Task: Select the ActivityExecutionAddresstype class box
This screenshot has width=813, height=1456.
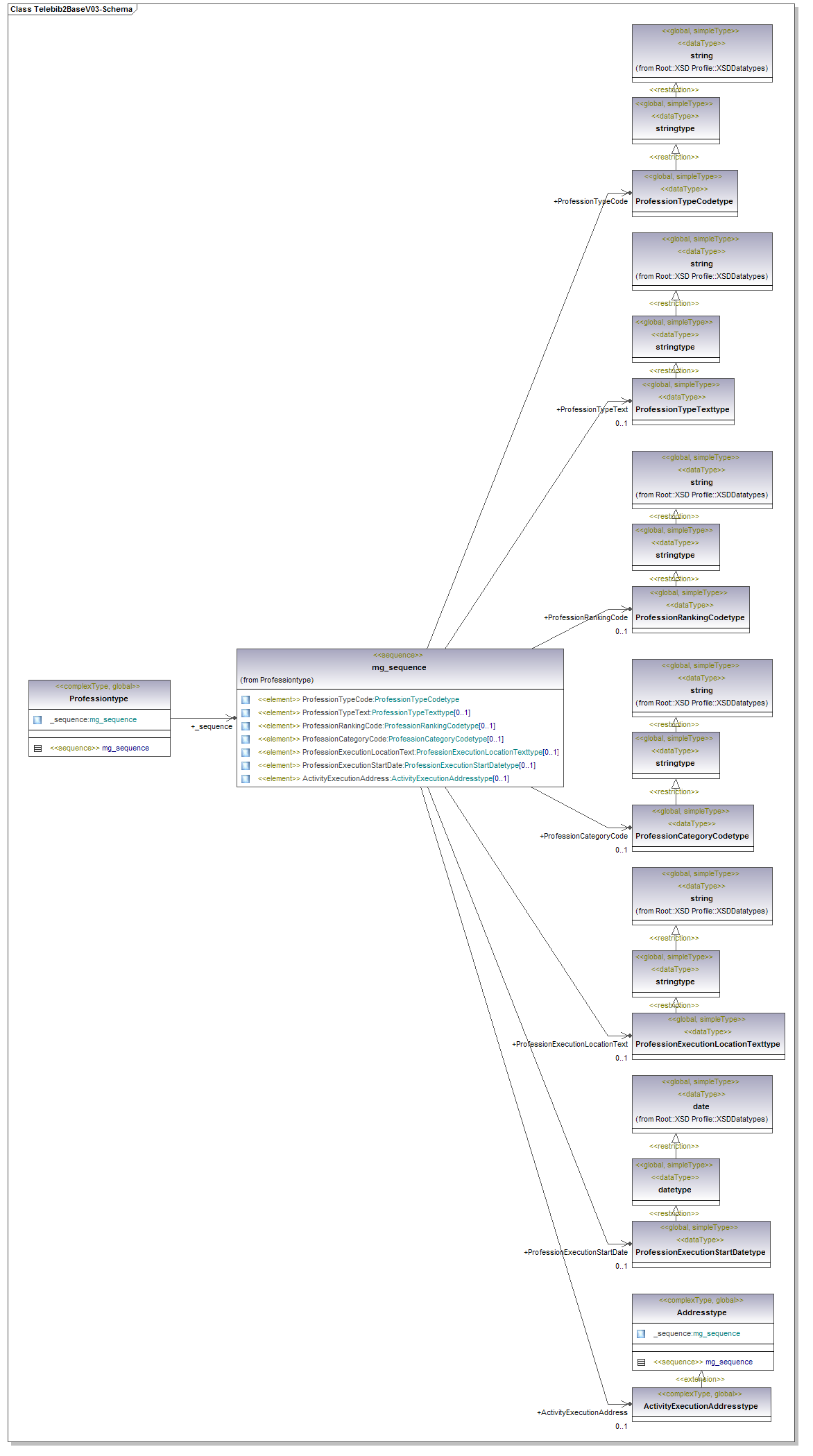Action: click(701, 1406)
